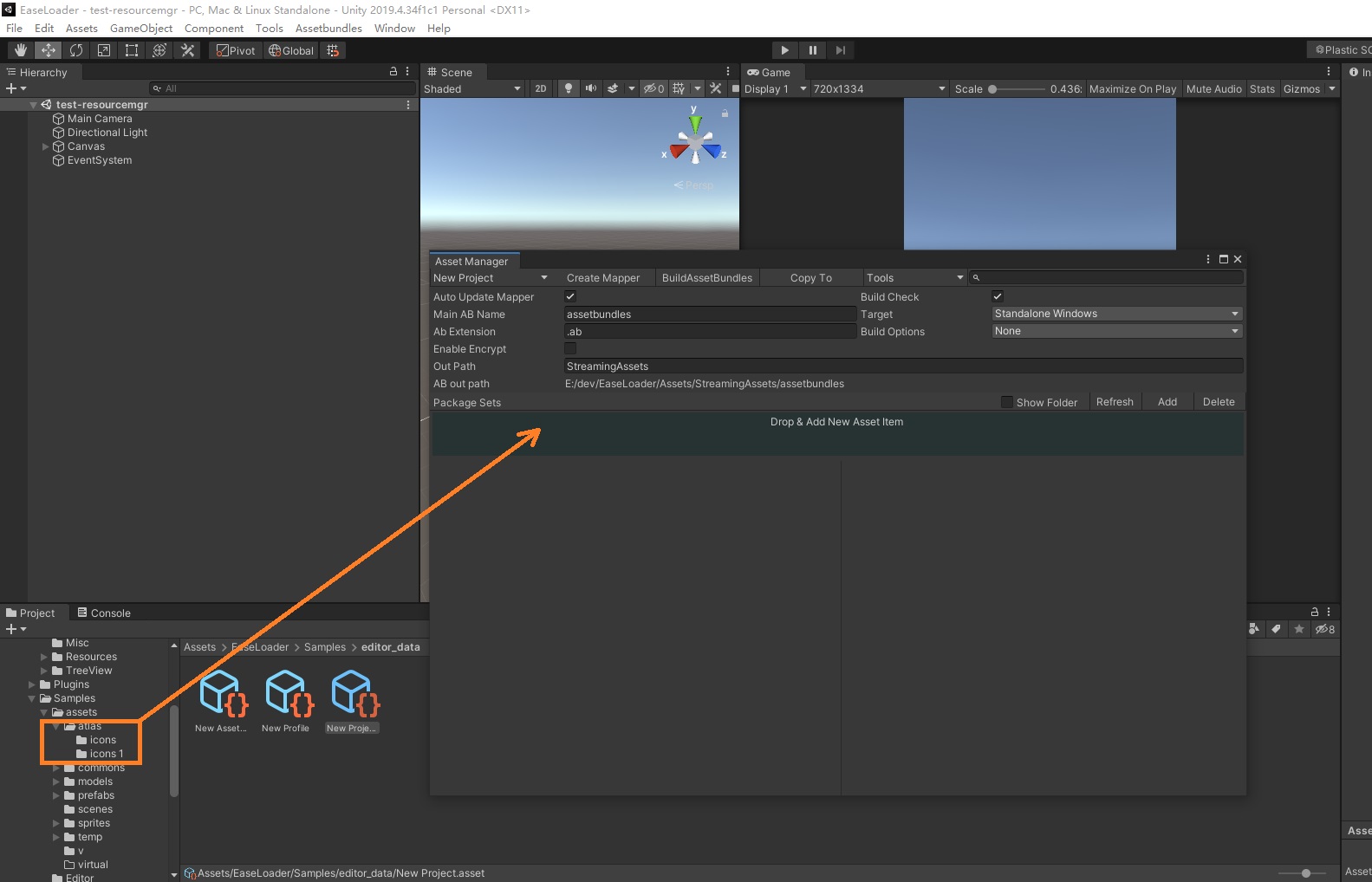1372x882 pixels.
Task: Toggle Global/Local handle rotation
Action: [291, 50]
